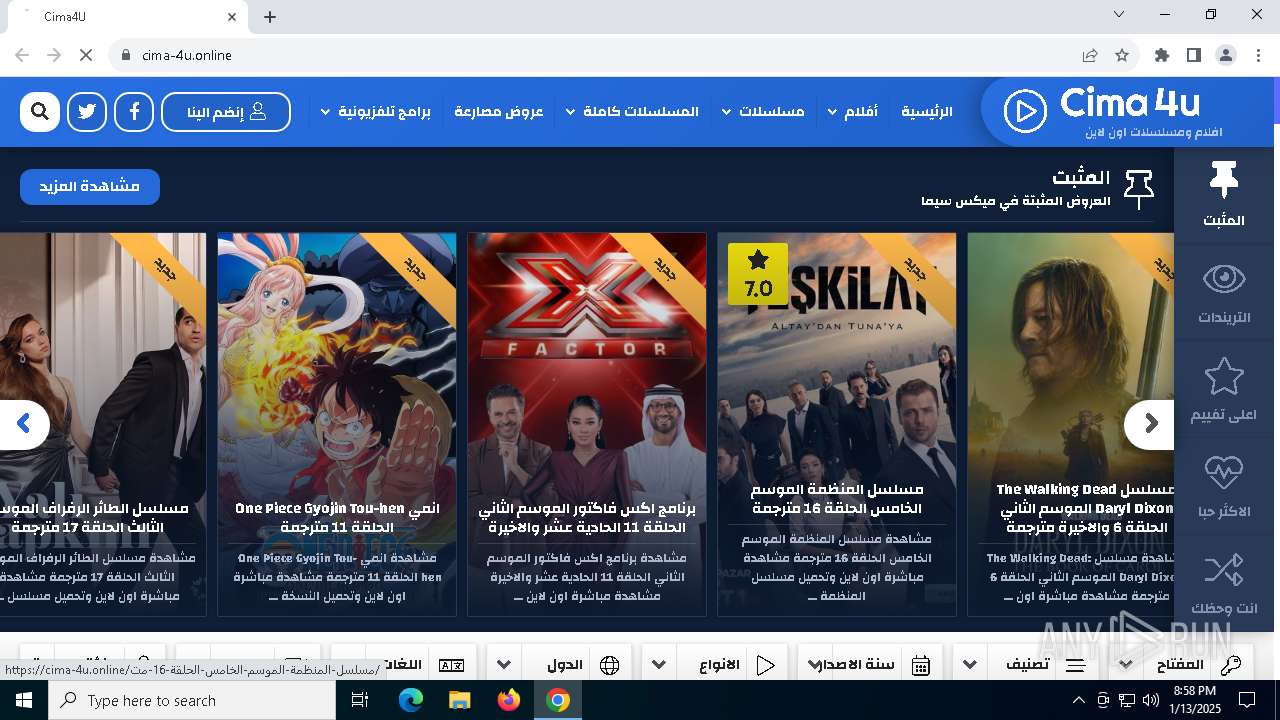The height and width of the screenshot is (720, 1280).
Task: Click the list icon of تصنيف filter
Action: 1076,665
